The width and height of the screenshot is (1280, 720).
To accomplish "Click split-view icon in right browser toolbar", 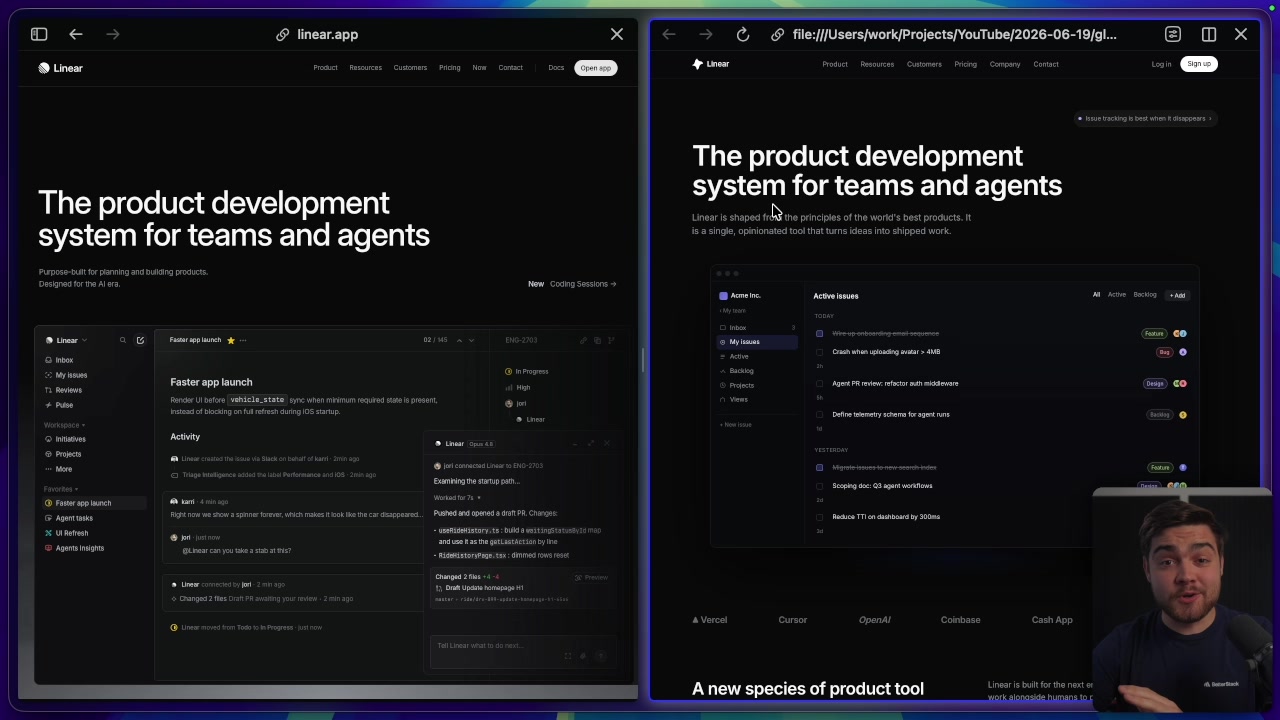I will (1209, 34).
